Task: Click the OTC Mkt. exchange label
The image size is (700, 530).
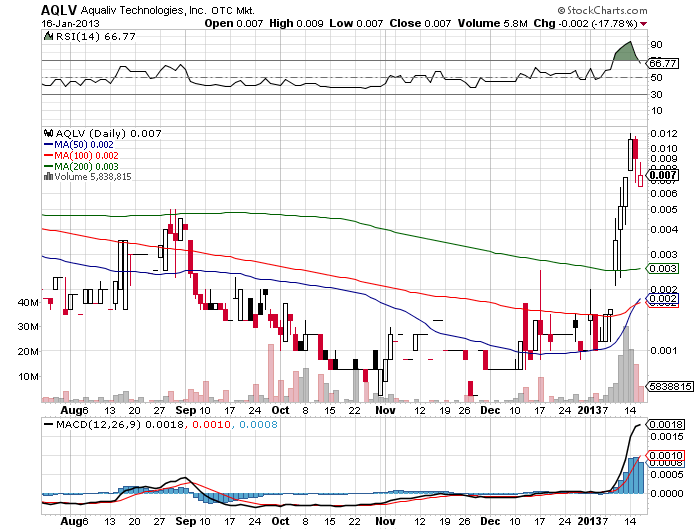Action: (233, 10)
